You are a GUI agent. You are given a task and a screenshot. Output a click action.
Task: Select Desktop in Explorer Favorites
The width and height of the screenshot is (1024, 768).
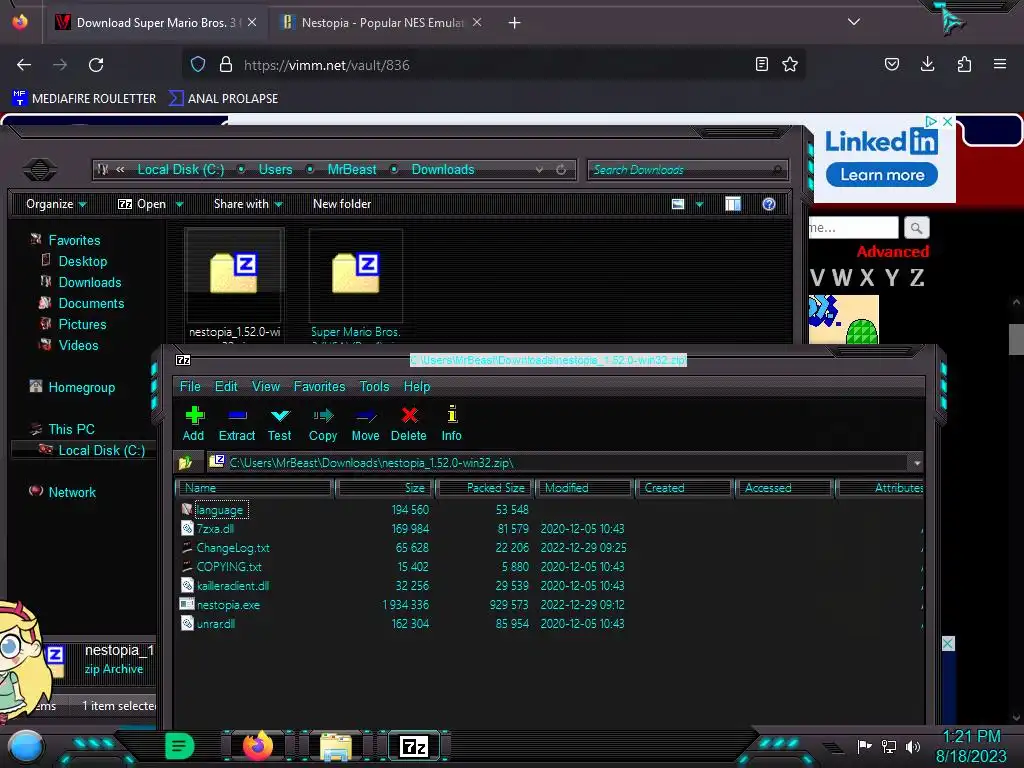coord(82,261)
